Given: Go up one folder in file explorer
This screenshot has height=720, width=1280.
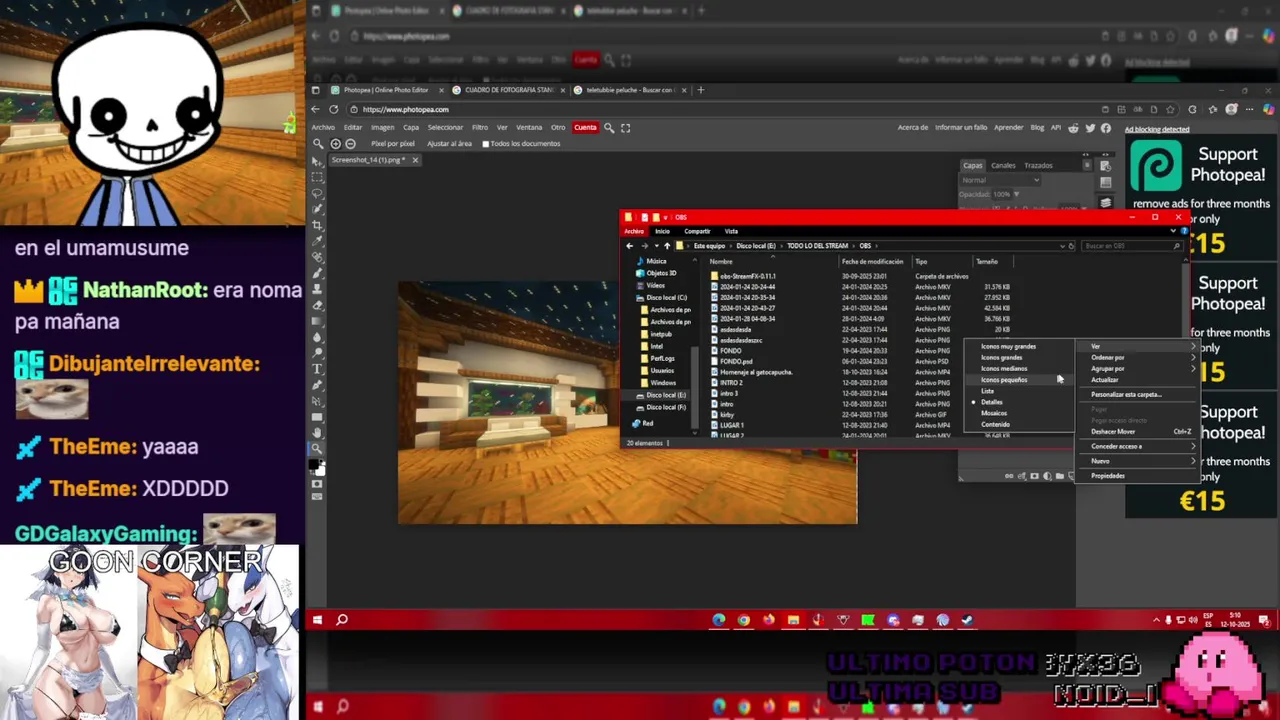Looking at the screenshot, I should [667, 246].
